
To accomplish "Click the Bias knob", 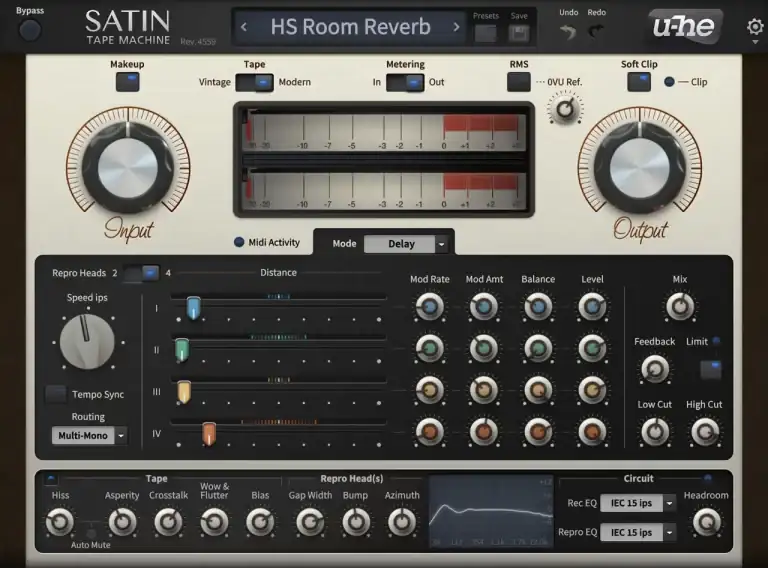I will 260,522.
